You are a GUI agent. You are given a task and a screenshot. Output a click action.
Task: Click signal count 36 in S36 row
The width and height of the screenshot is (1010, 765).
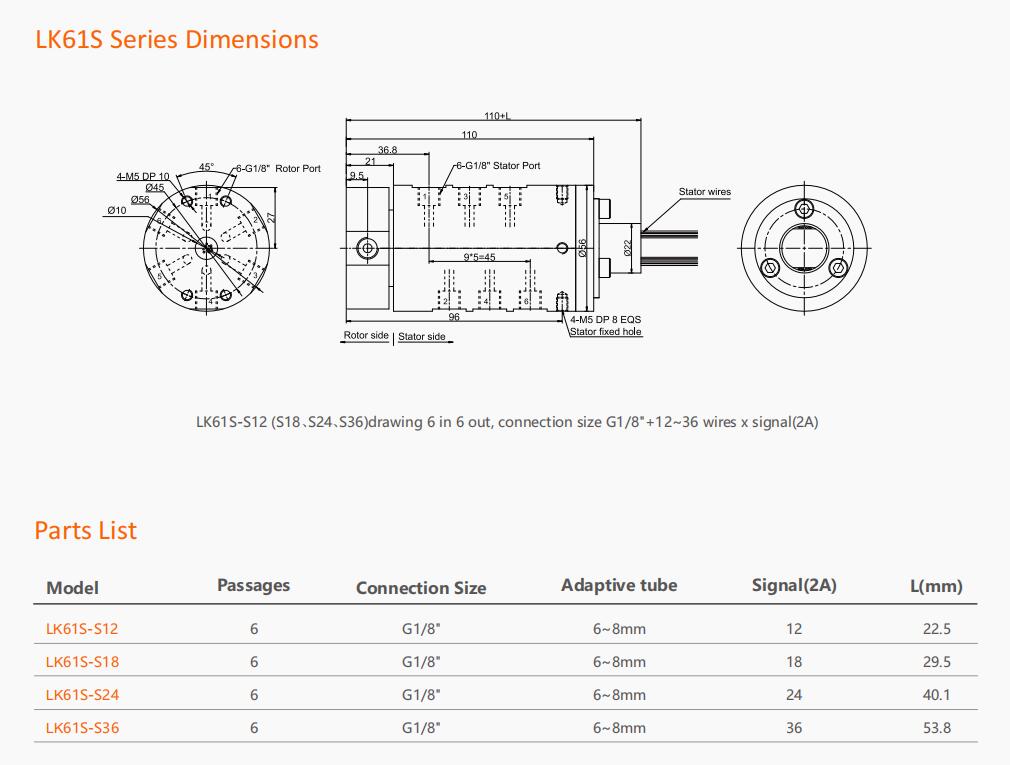tap(794, 728)
